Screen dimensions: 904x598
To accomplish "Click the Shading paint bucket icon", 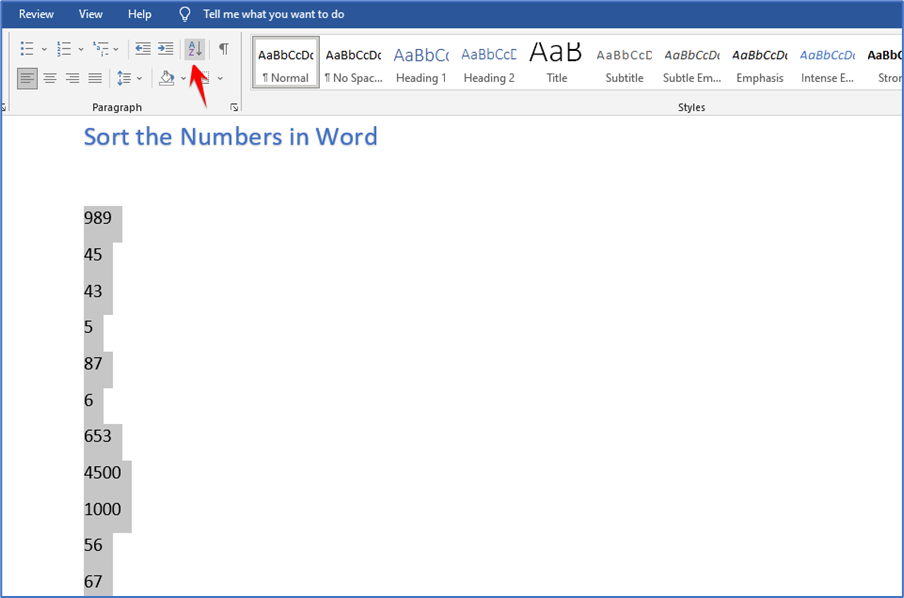I will tap(165, 78).
